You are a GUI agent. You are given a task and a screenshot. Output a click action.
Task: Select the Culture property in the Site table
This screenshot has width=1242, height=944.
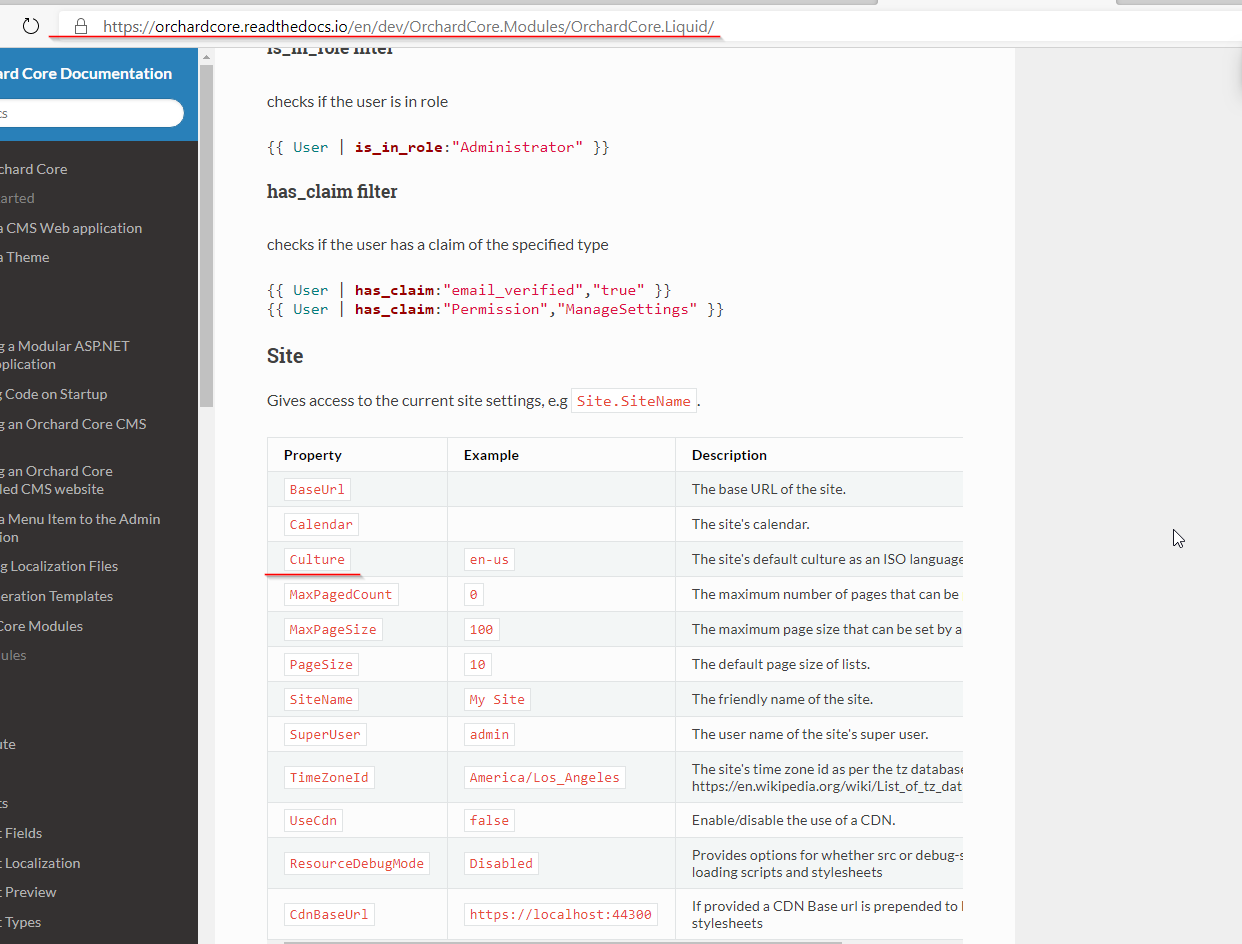pos(317,559)
